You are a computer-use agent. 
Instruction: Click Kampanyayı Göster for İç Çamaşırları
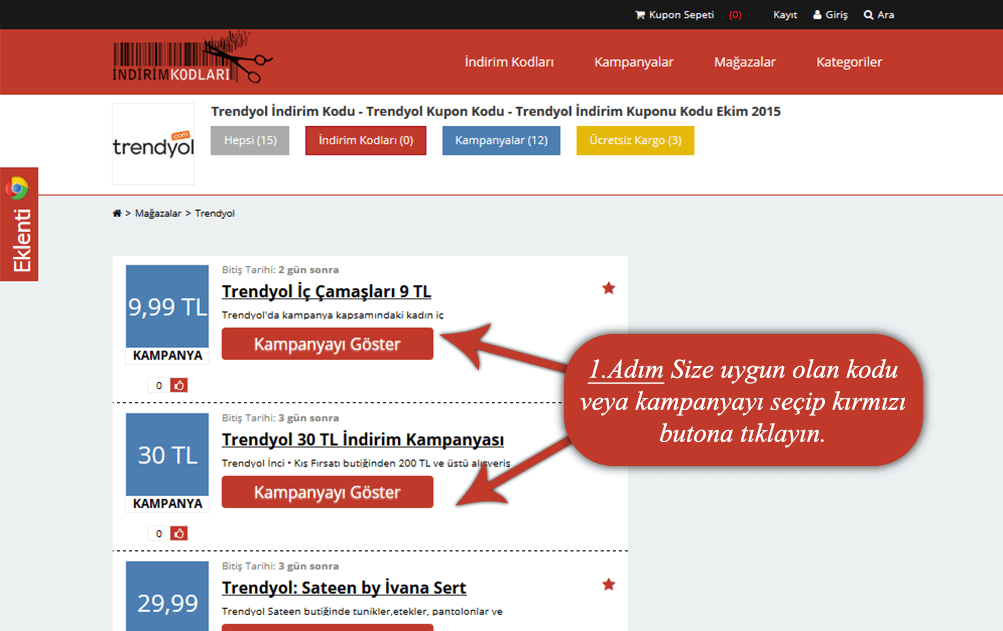[328, 344]
